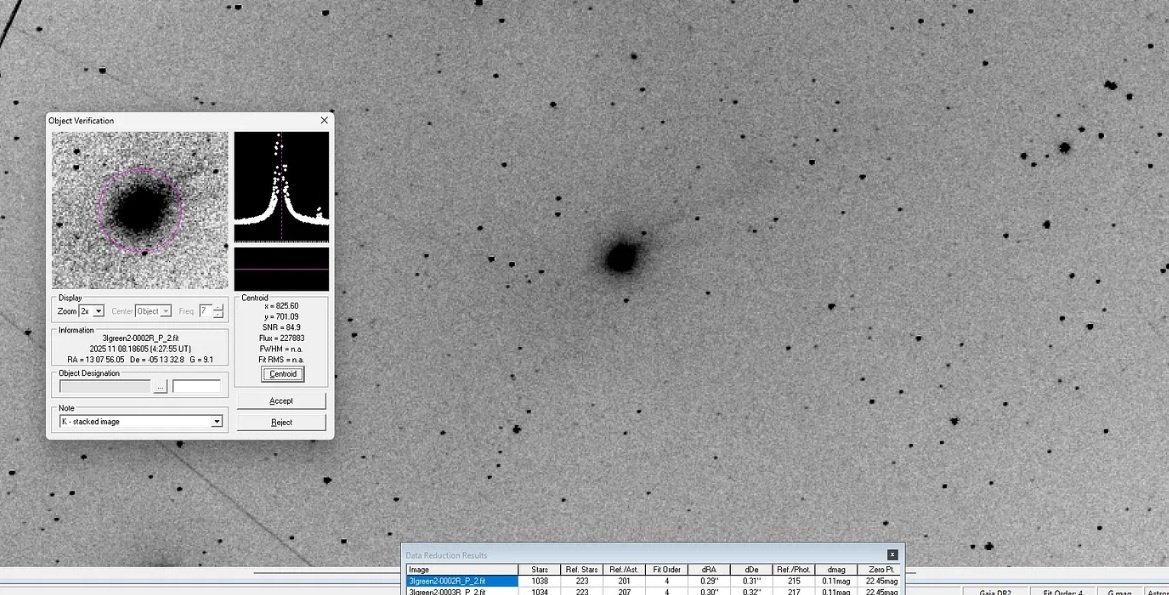Click the Freq. stepper arrows
1169x595 pixels.
point(218,312)
